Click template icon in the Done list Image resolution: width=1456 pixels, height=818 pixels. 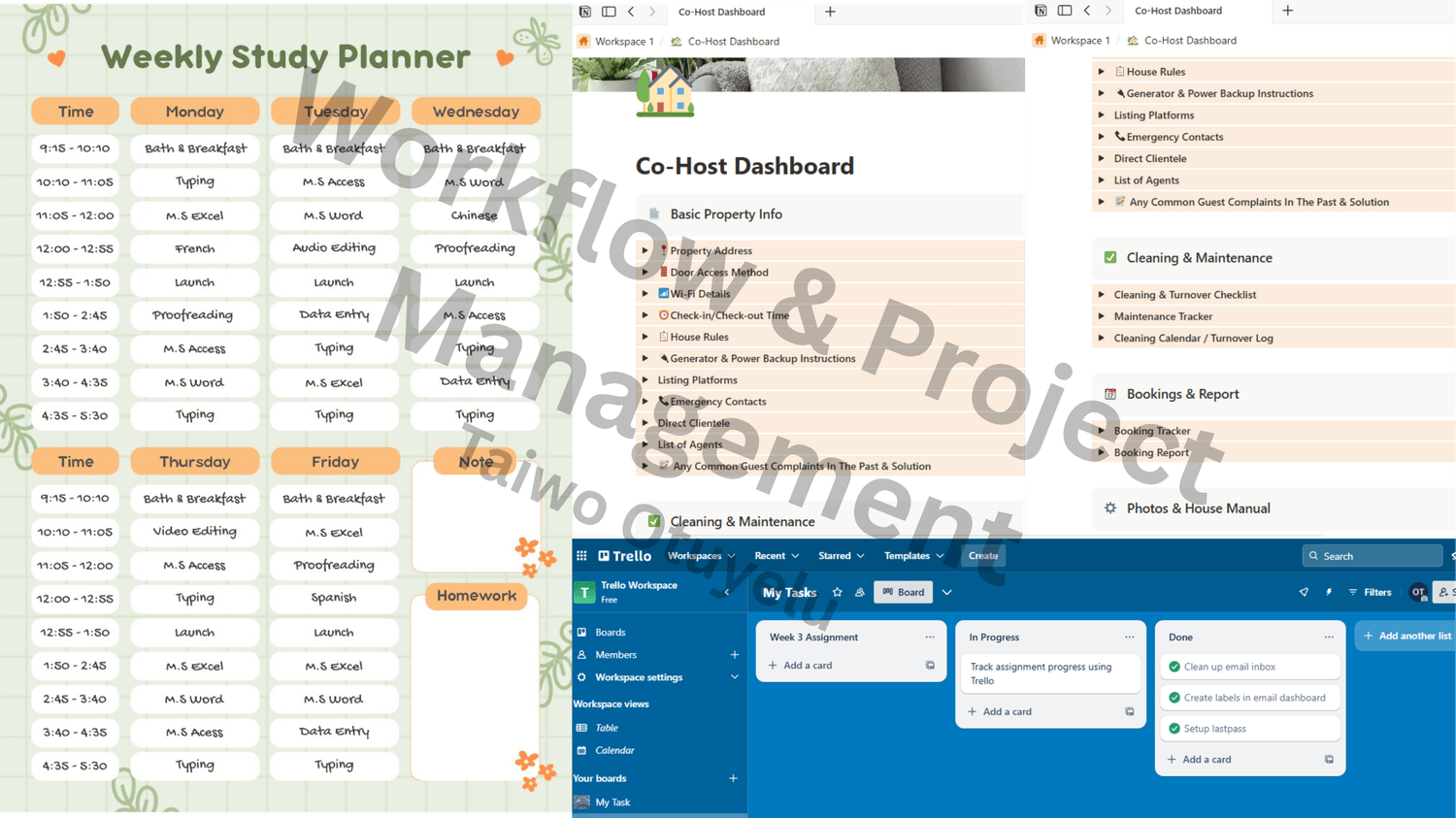point(1329,760)
